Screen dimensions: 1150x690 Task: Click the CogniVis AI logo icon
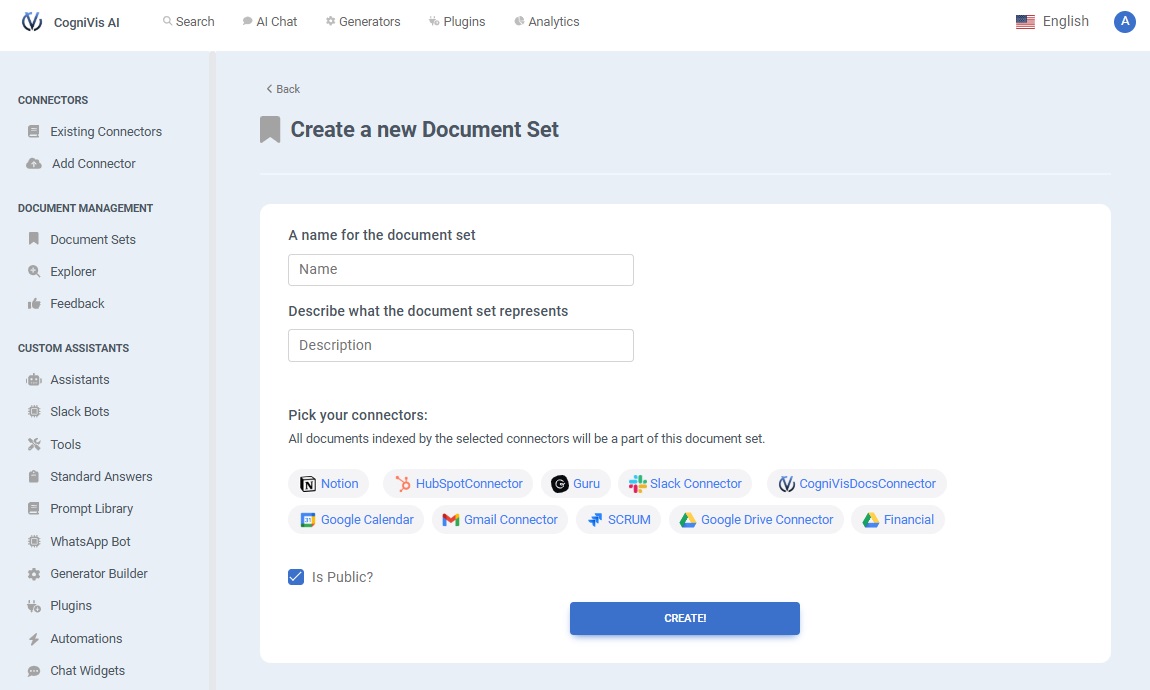32,22
